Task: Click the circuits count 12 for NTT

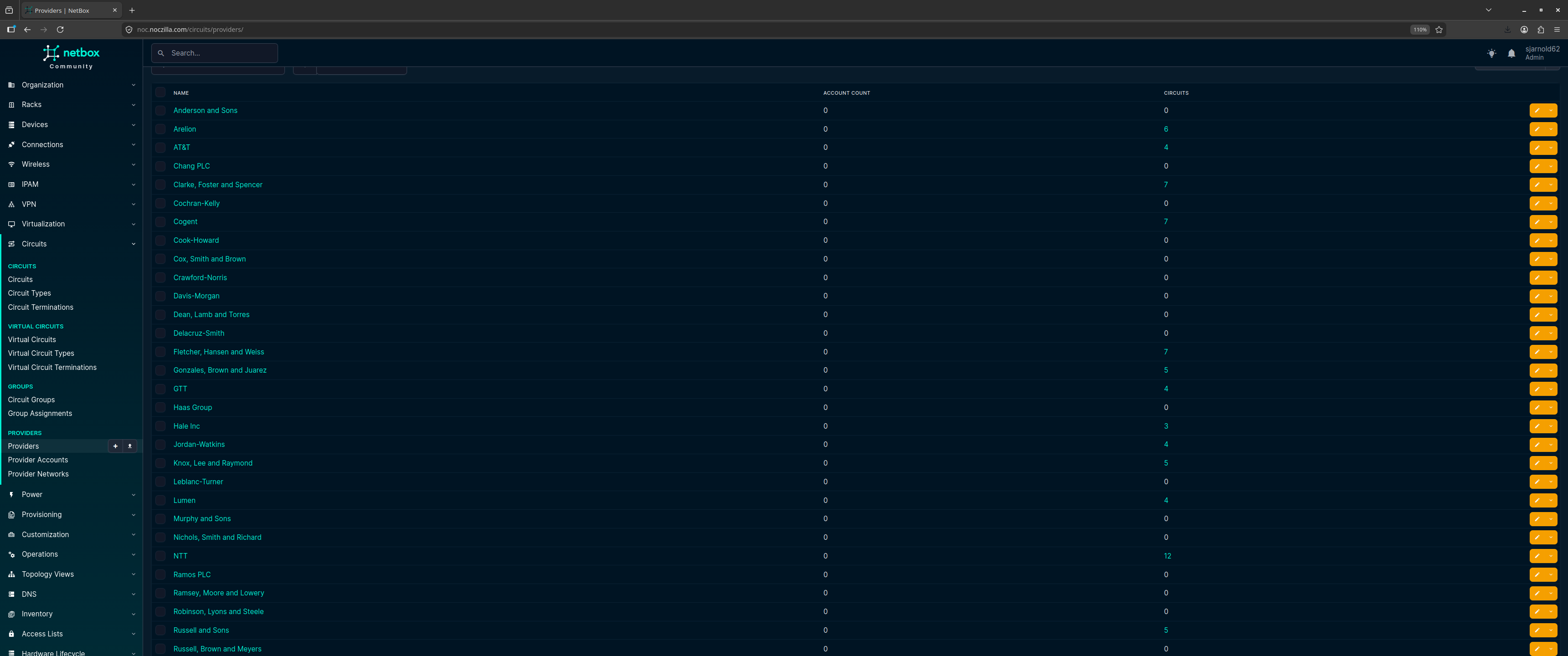Action: point(1167,556)
